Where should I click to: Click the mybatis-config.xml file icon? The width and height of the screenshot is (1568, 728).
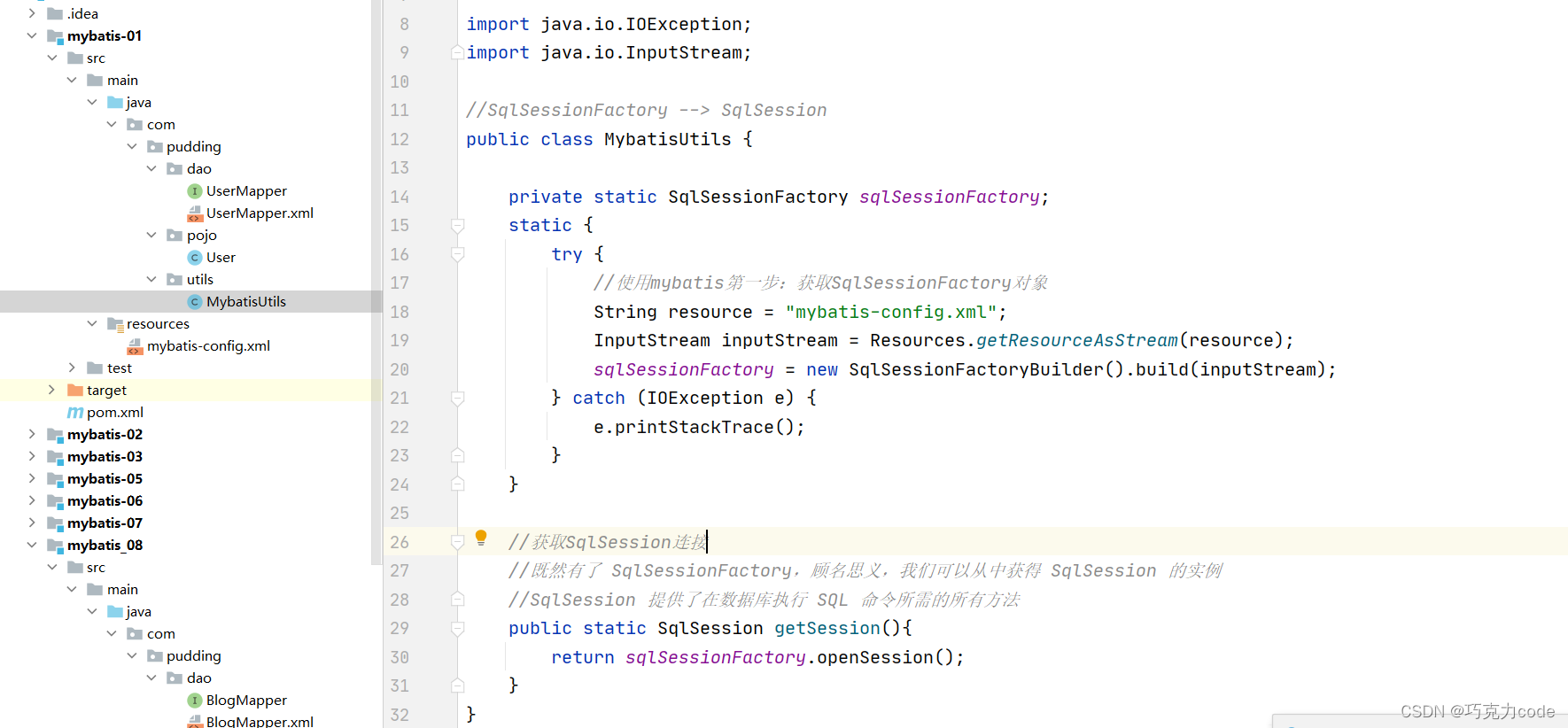click(135, 346)
